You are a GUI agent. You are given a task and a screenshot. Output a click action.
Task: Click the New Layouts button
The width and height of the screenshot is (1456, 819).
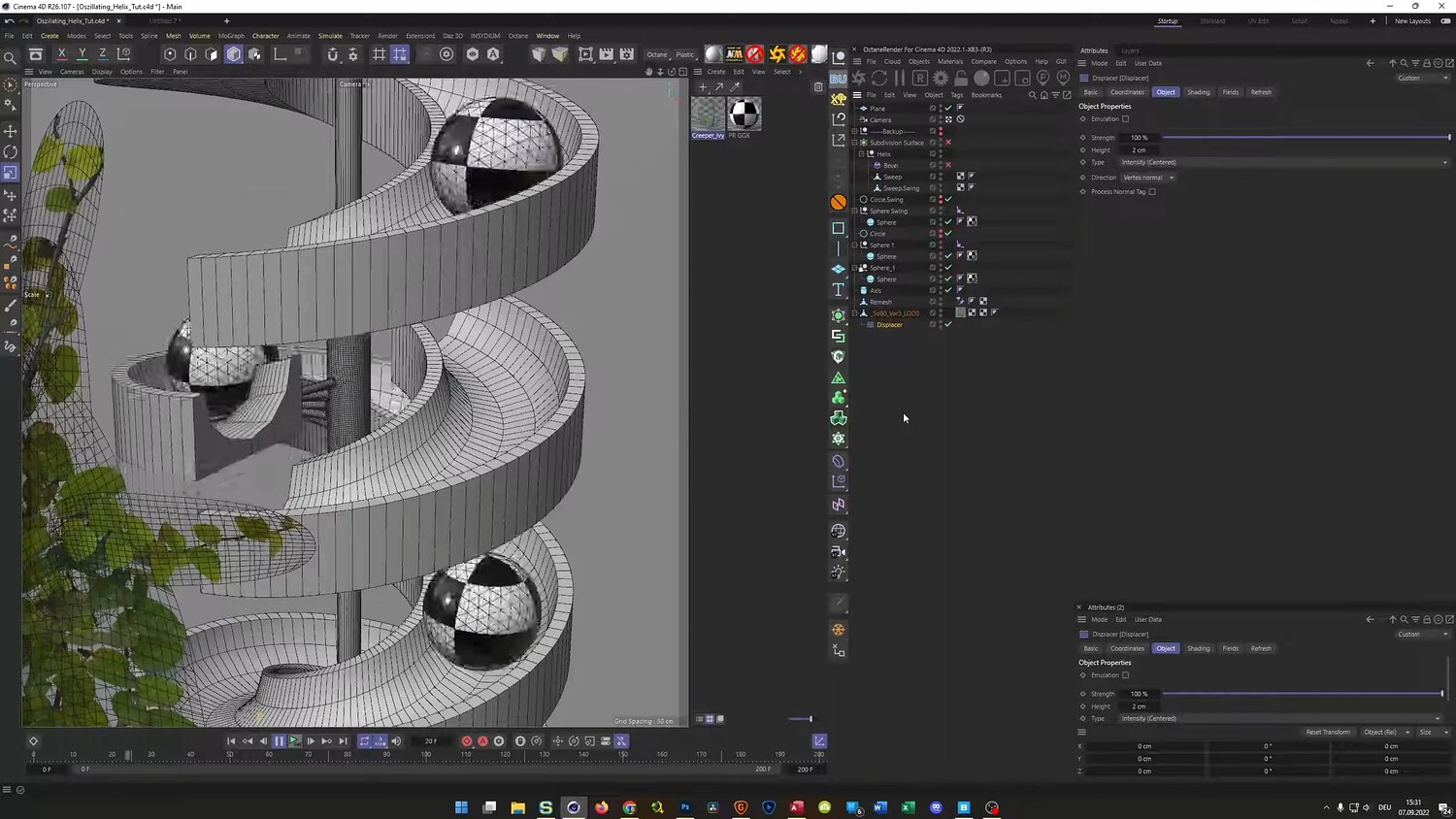1412,21
